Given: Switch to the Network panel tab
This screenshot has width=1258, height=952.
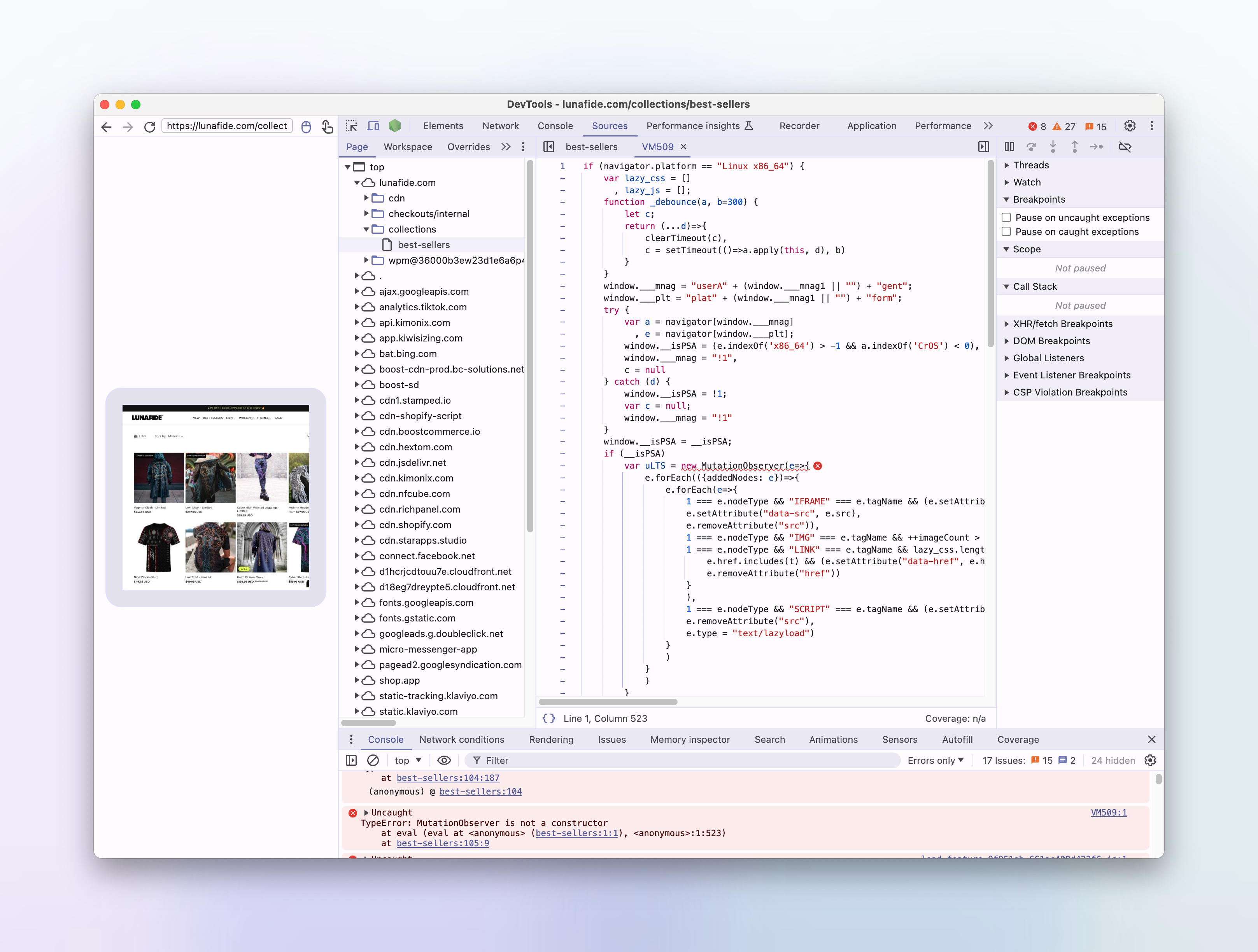Looking at the screenshot, I should click(500, 126).
